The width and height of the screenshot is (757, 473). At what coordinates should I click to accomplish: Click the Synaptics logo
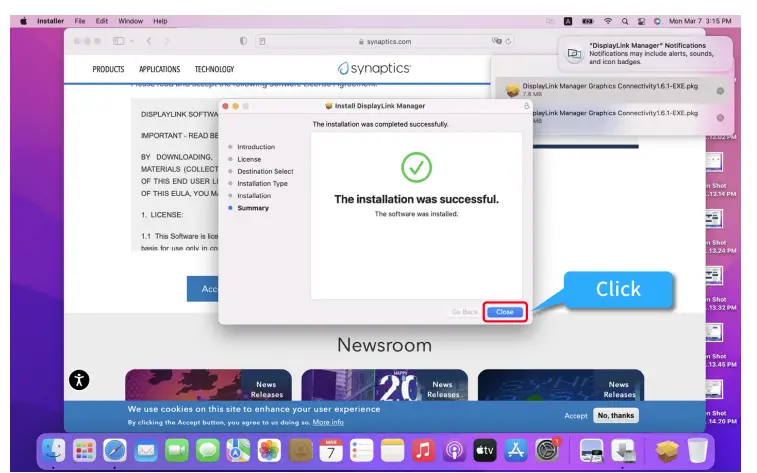[x=374, y=69]
